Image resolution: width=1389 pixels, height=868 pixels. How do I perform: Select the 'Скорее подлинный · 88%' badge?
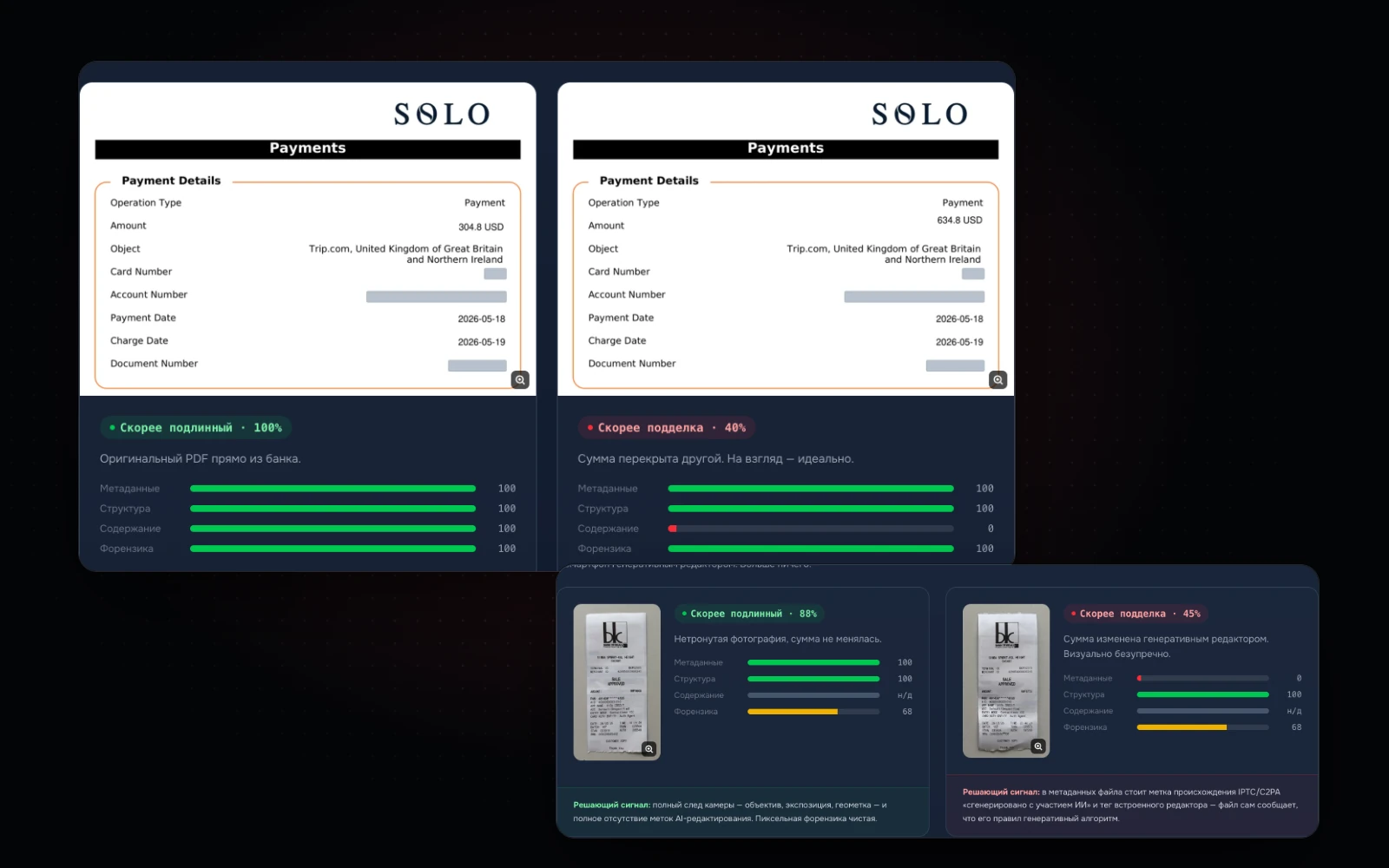[749, 614]
